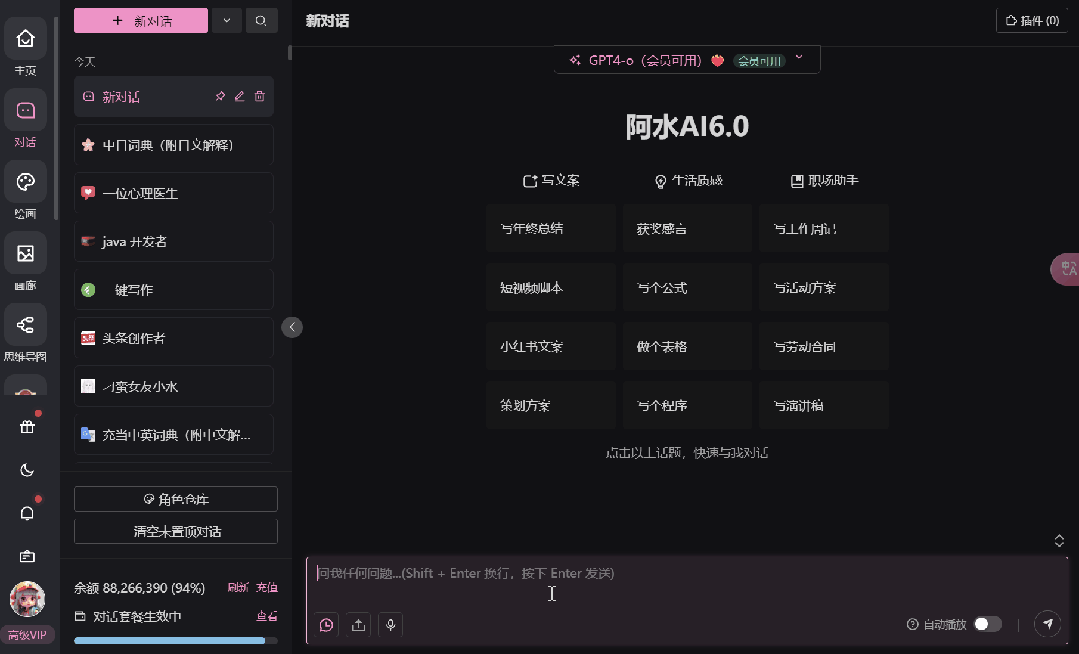Pin the 新对话 conversation
Screen dimensions: 1079x654
(x=220, y=96)
